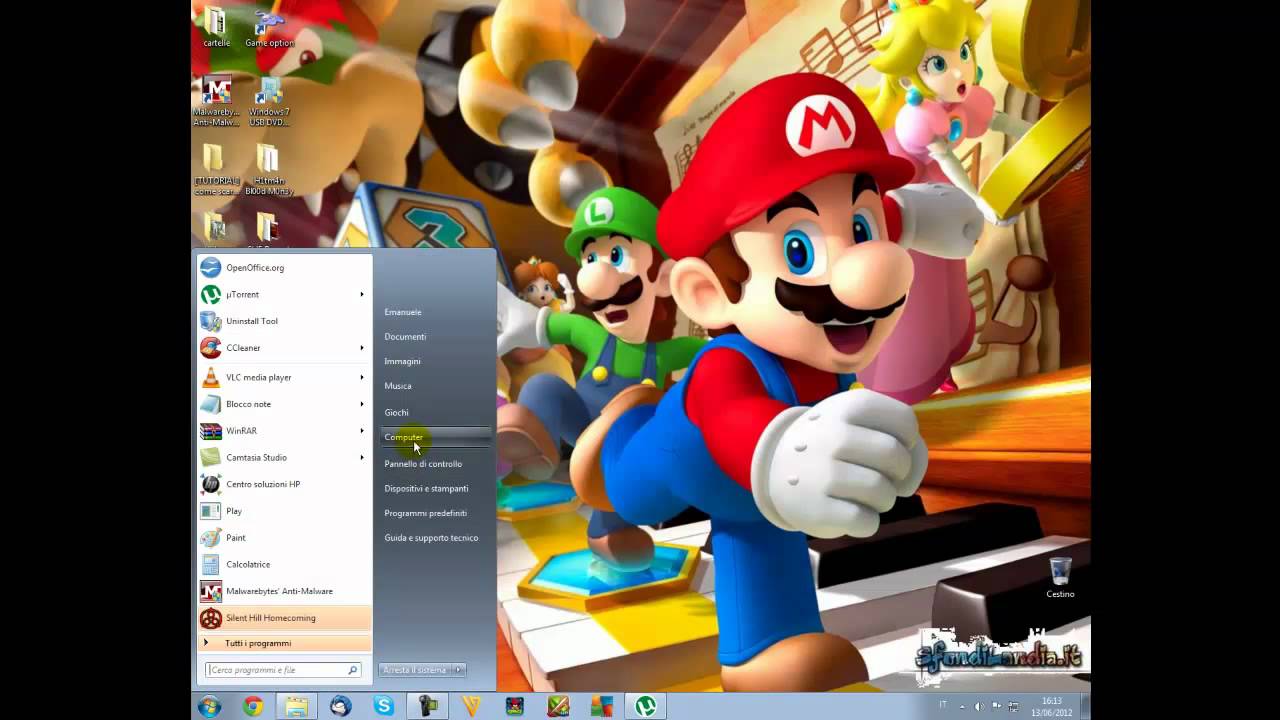
Task: Show hidden system tray icons
Action: point(962,706)
